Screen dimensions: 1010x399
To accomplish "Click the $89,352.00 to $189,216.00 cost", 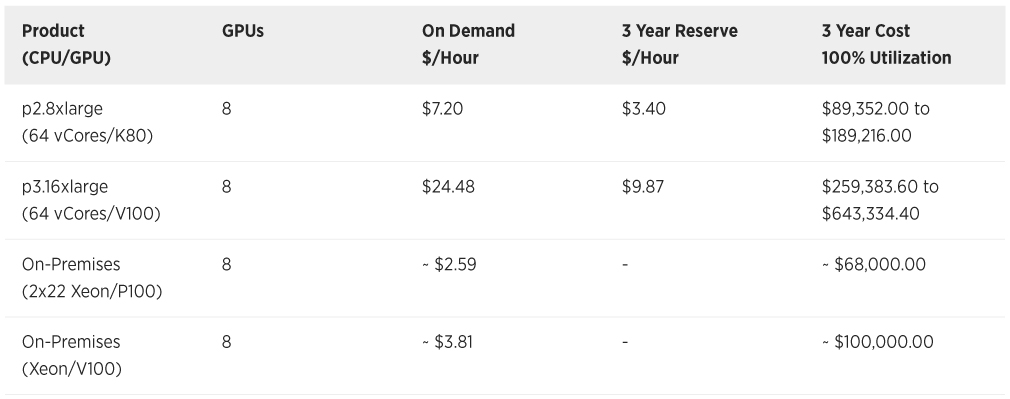I will (x=875, y=122).
